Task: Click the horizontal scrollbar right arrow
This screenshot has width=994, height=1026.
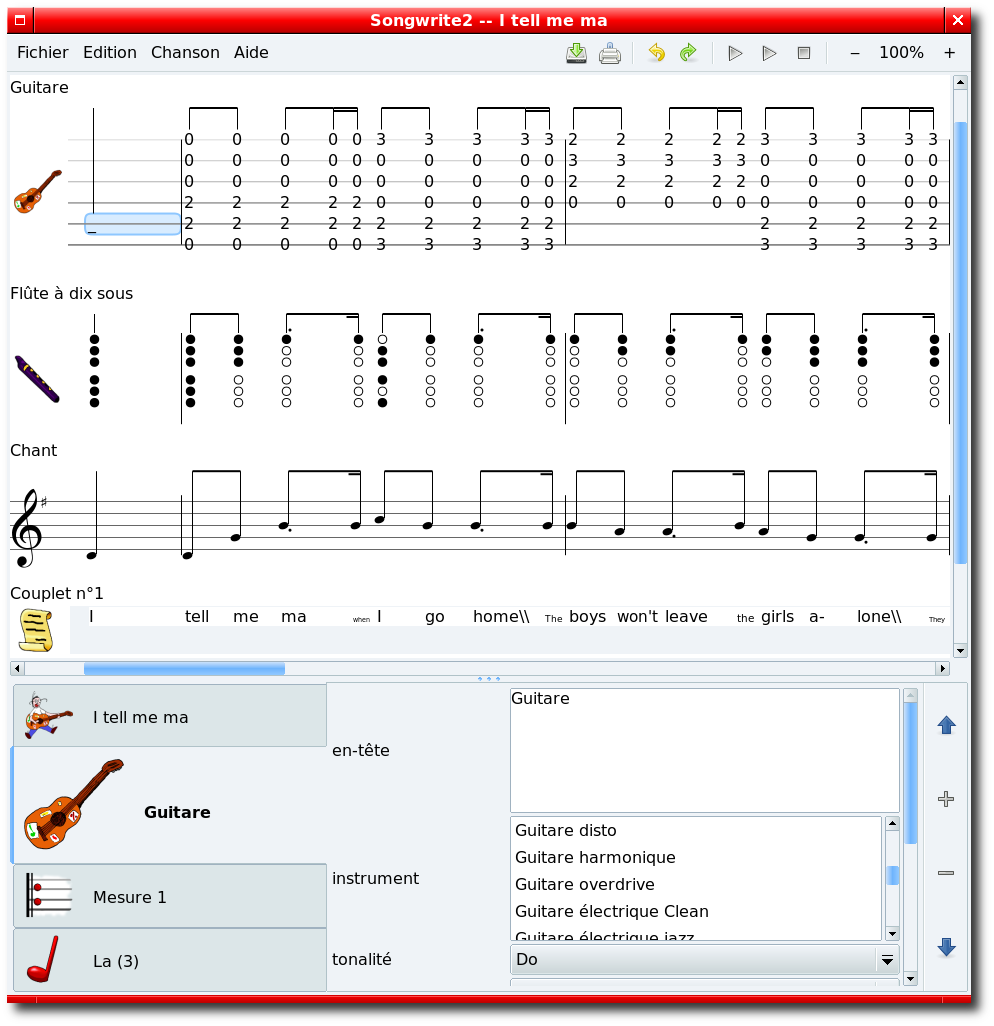Action: click(942, 668)
